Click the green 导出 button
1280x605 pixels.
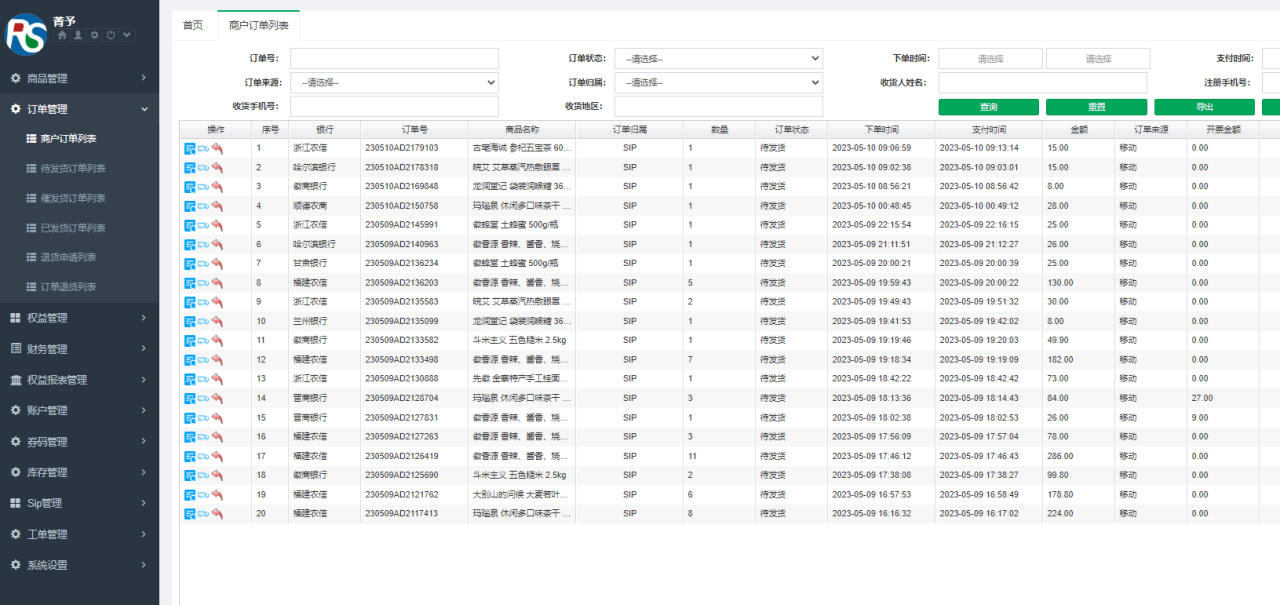pos(1204,107)
